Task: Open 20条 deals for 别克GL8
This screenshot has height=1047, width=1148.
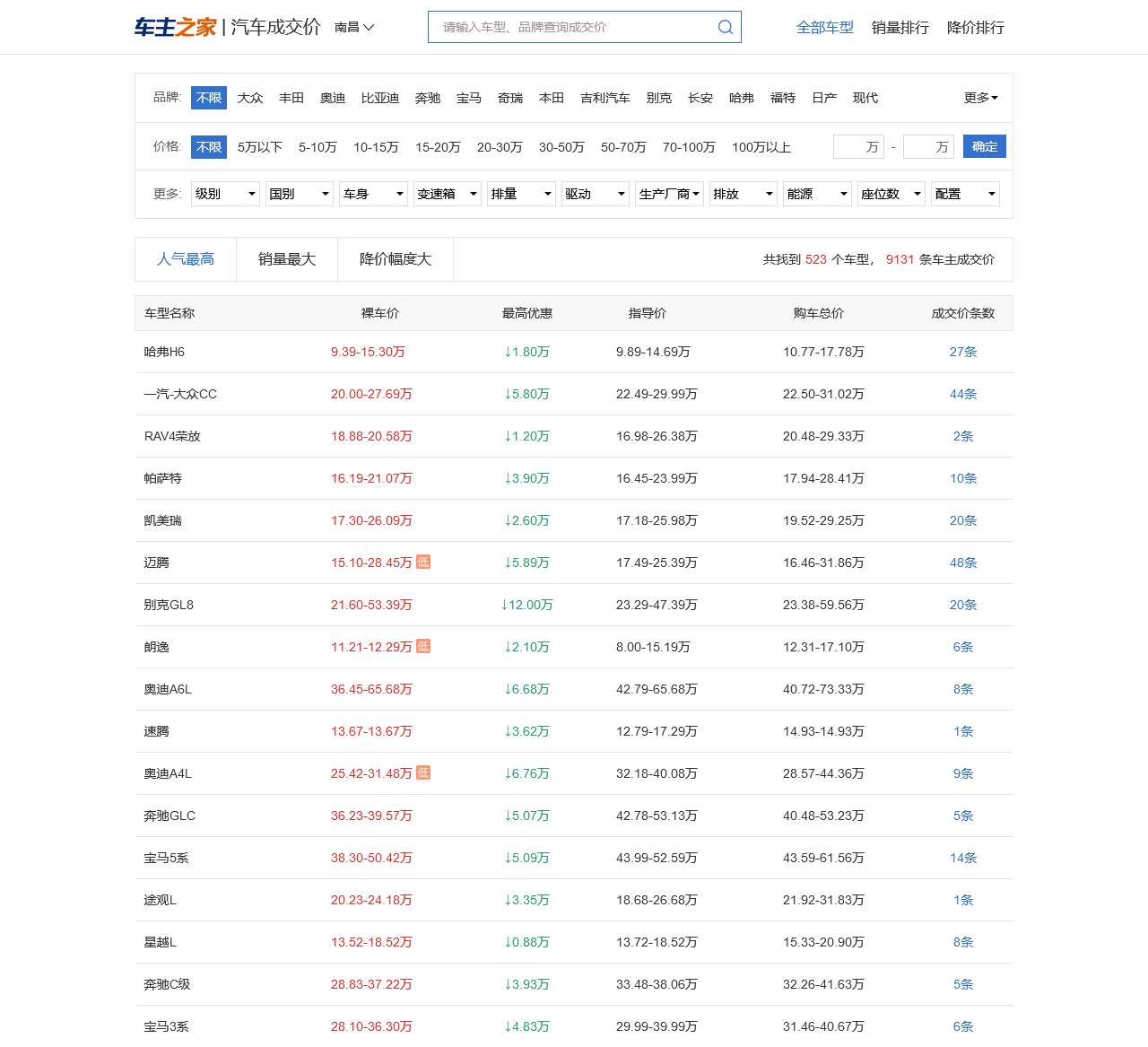Action: [x=963, y=605]
